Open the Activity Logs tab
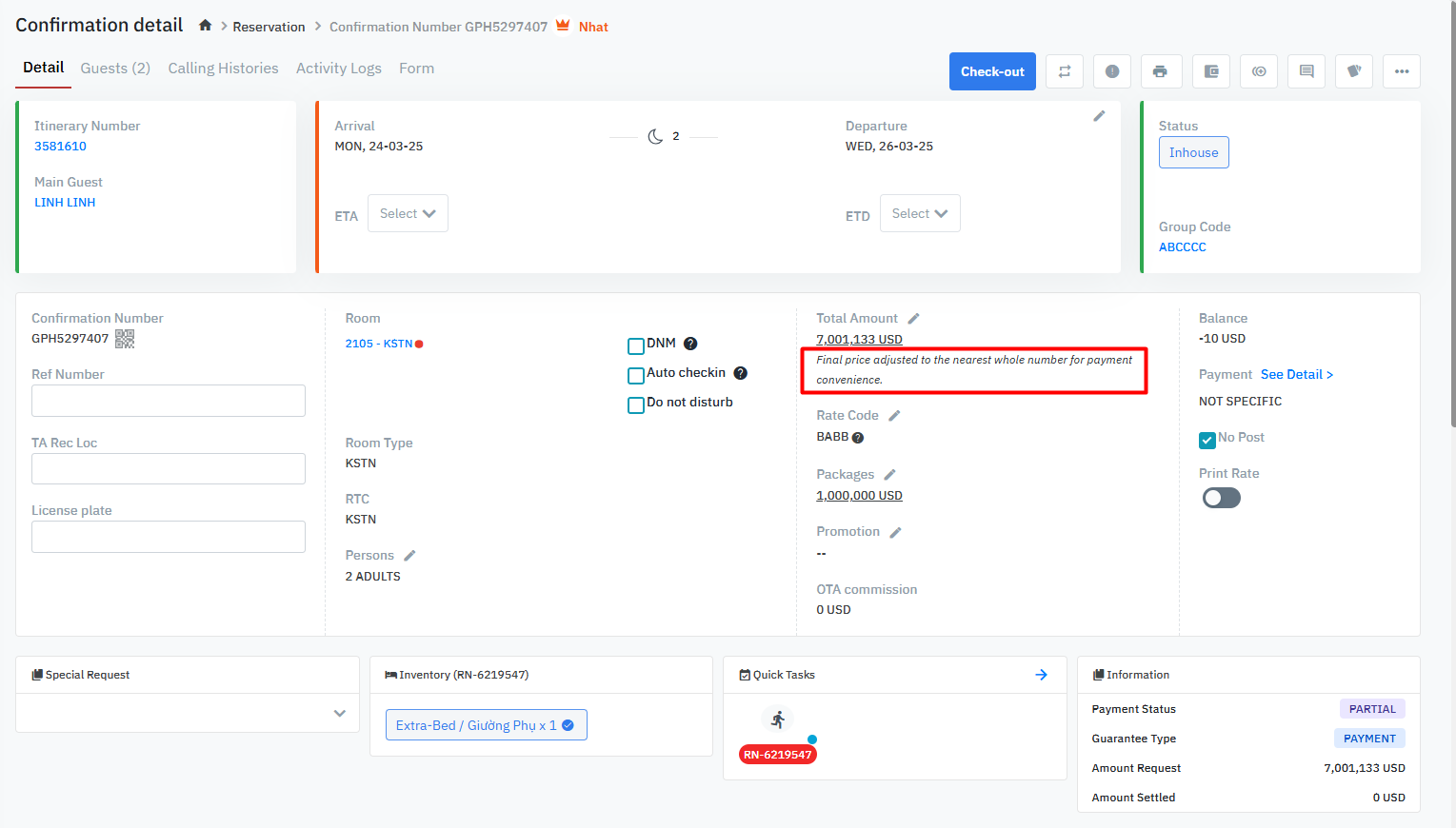 click(338, 69)
